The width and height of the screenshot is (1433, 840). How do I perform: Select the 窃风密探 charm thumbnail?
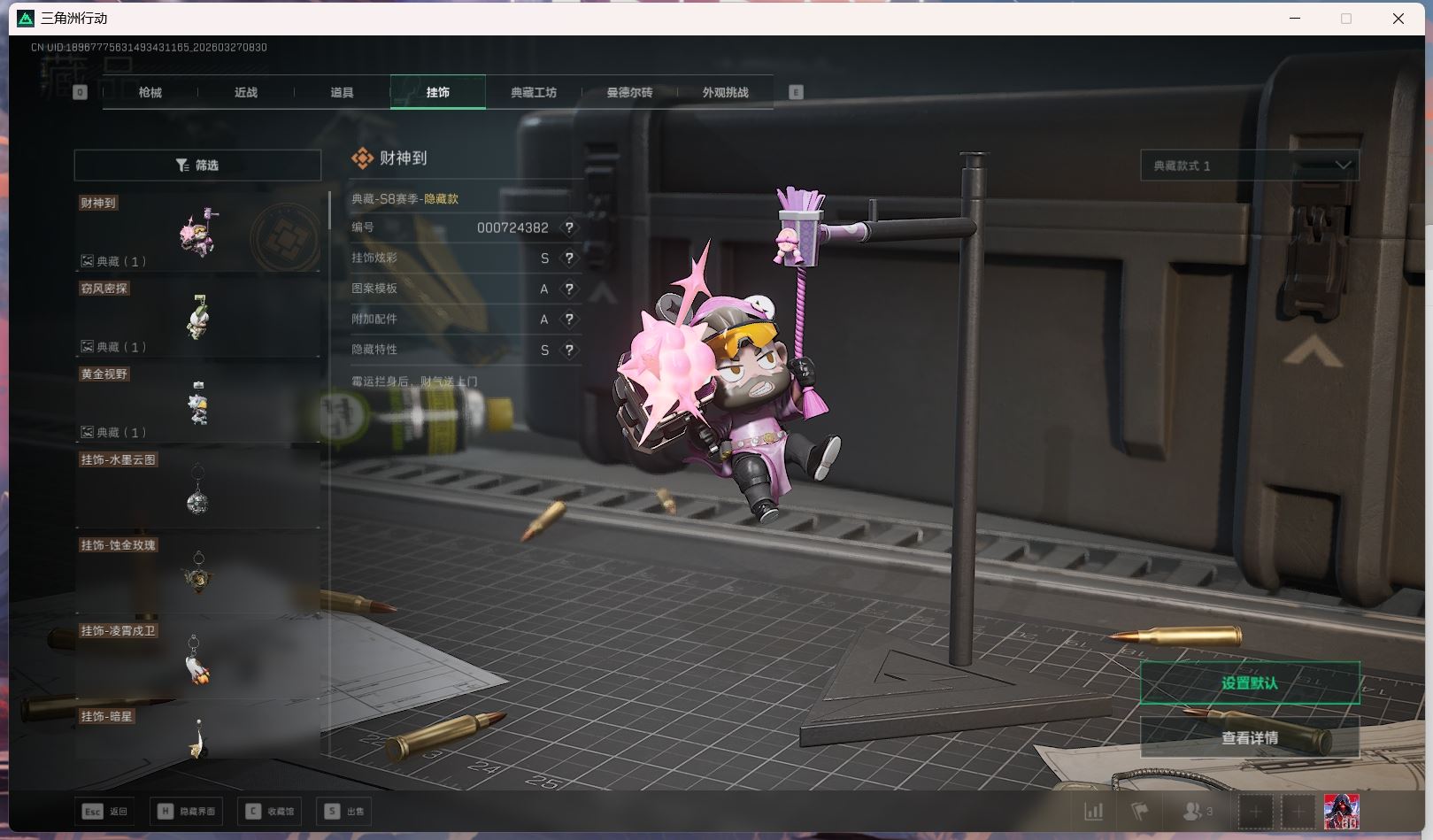[197, 318]
